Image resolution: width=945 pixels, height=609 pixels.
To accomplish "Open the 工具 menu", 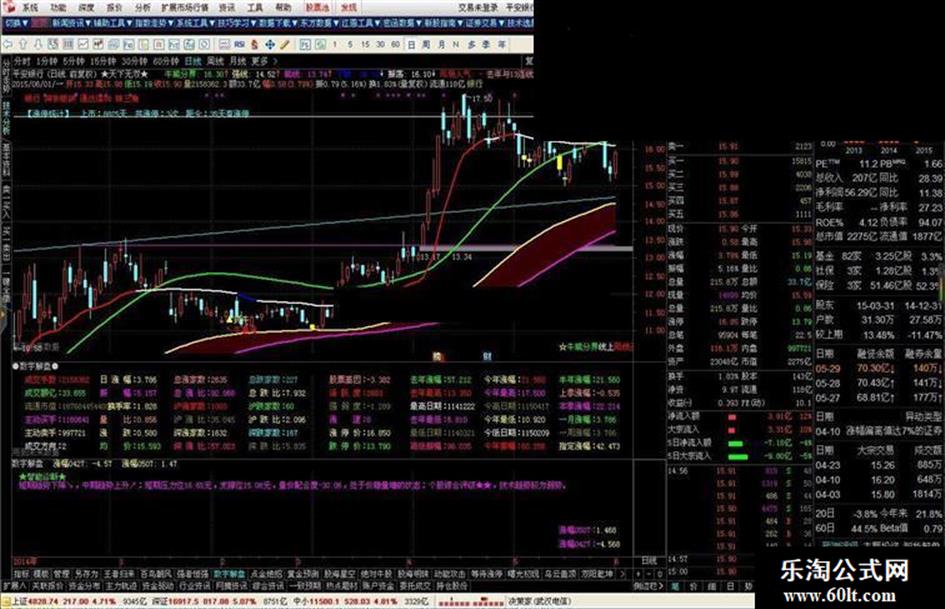I will click(x=255, y=8).
